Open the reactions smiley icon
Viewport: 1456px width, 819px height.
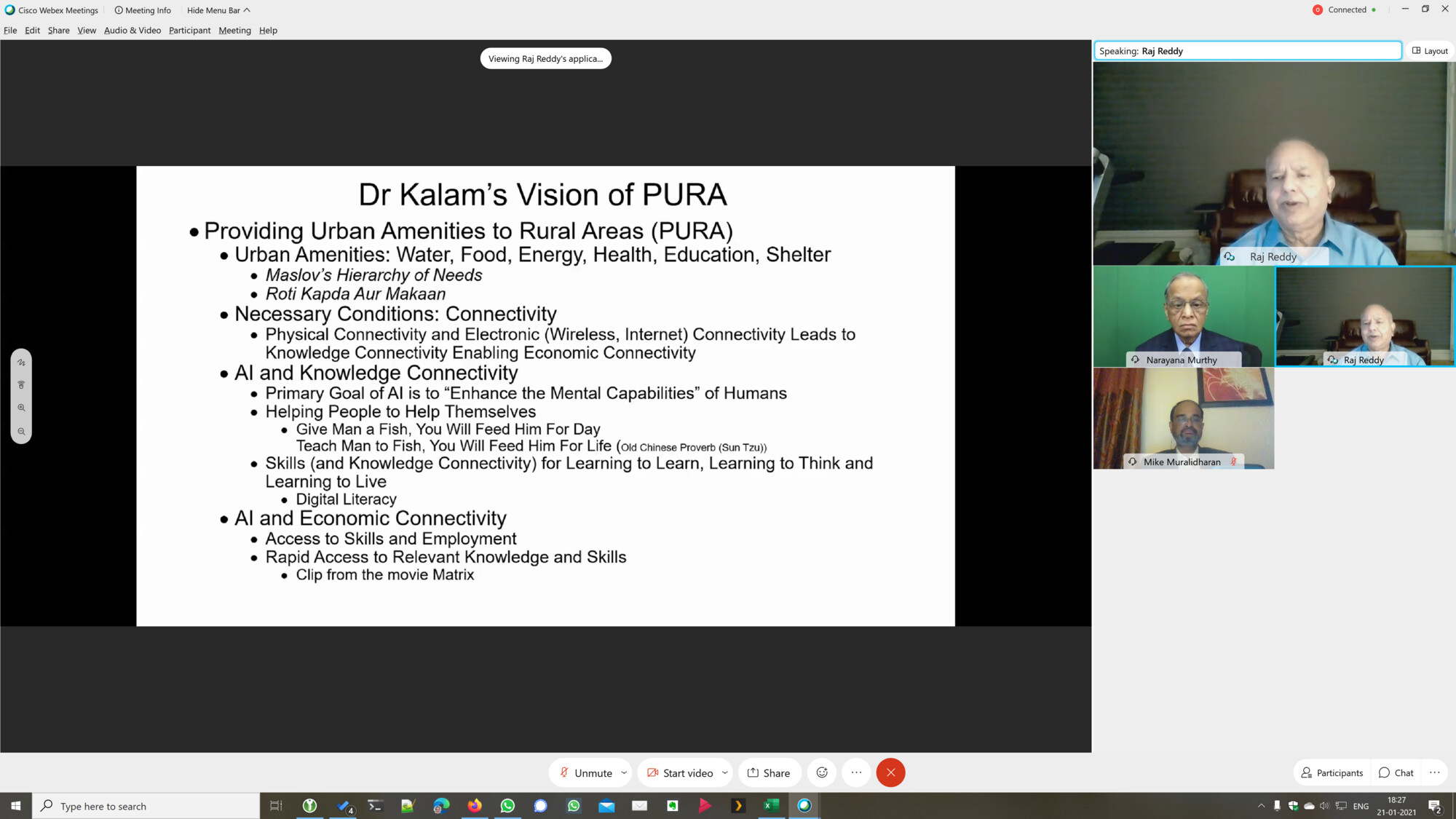[822, 772]
